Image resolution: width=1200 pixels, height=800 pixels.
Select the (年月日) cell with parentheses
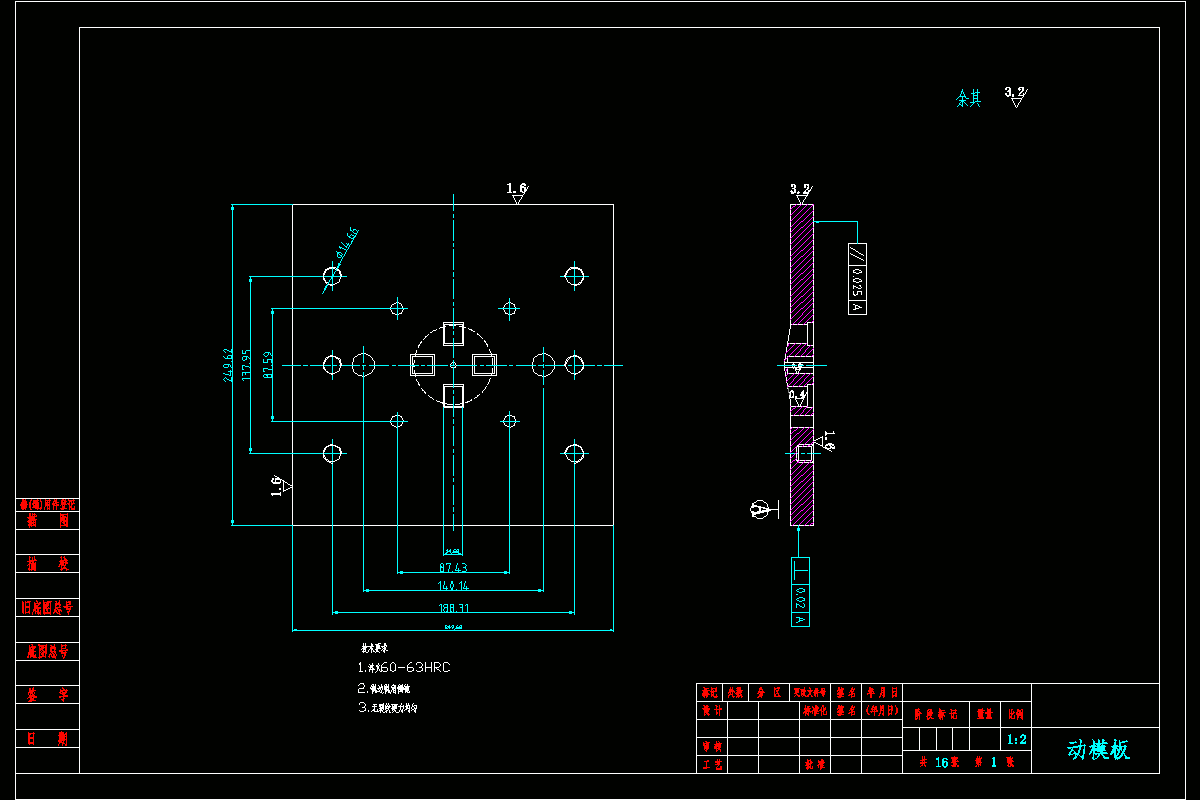pyautogui.click(x=882, y=711)
